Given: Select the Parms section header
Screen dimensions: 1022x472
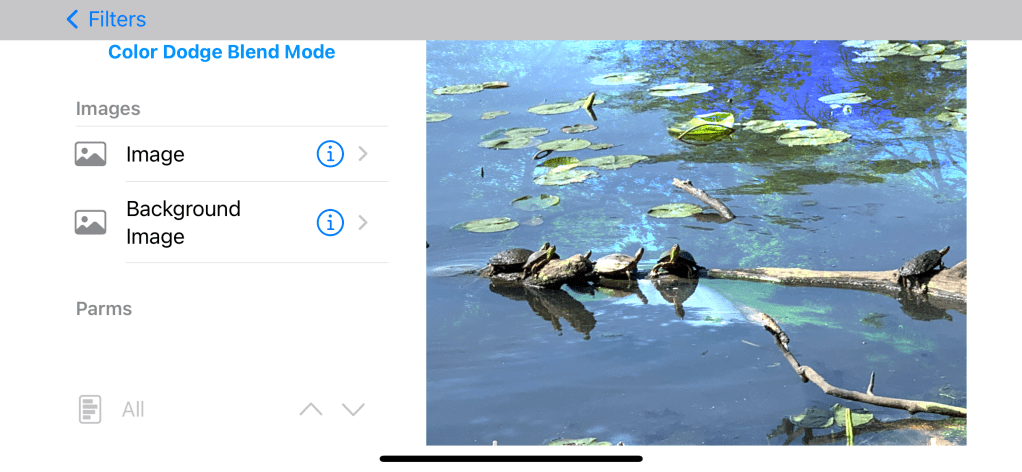Looking at the screenshot, I should pos(104,308).
